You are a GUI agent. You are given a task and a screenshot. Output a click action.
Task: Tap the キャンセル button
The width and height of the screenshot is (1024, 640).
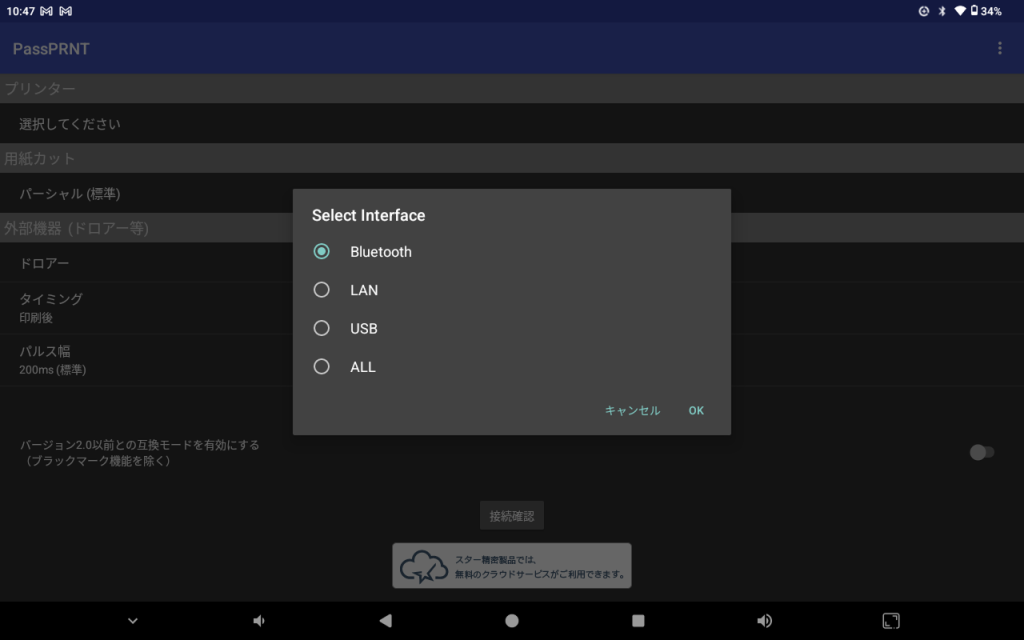click(632, 411)
